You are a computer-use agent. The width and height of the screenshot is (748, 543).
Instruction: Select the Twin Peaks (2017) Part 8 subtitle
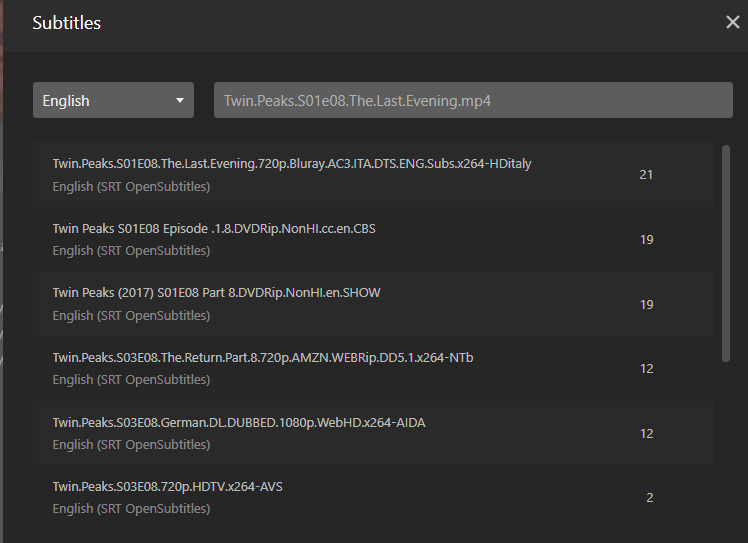click(x=374, y=304)
